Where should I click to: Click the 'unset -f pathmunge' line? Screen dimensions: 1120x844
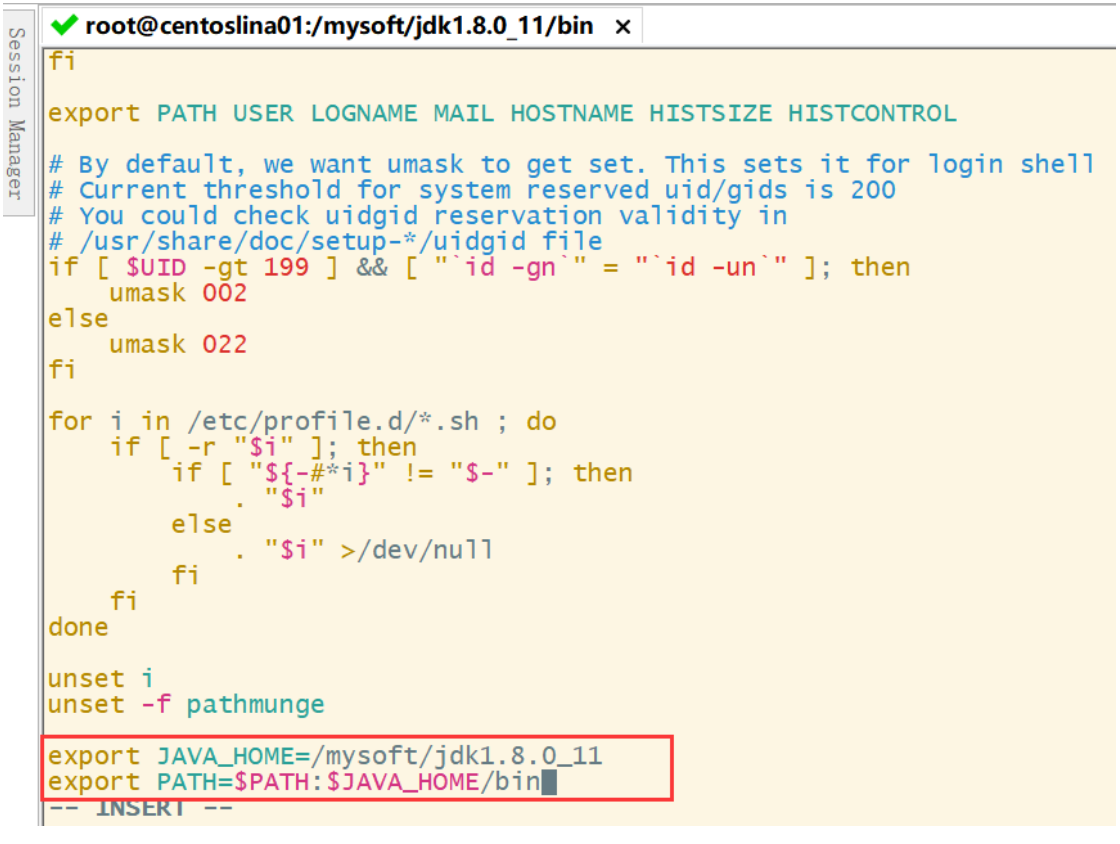point(186,705)
